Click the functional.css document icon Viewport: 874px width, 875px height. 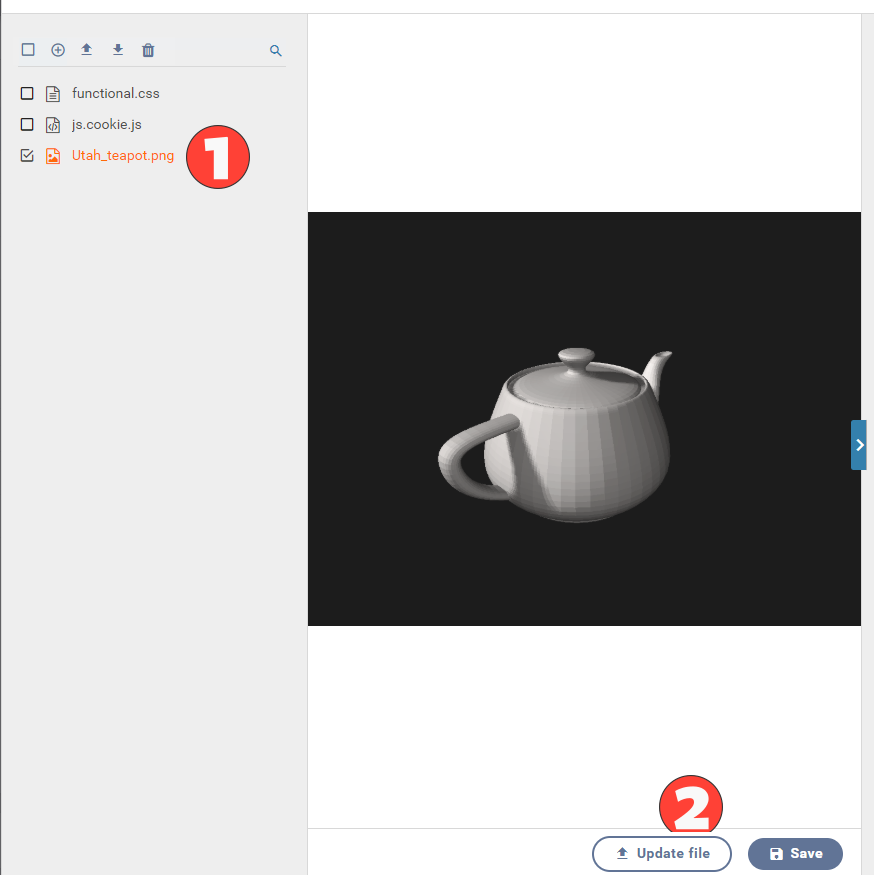[53, 94]
